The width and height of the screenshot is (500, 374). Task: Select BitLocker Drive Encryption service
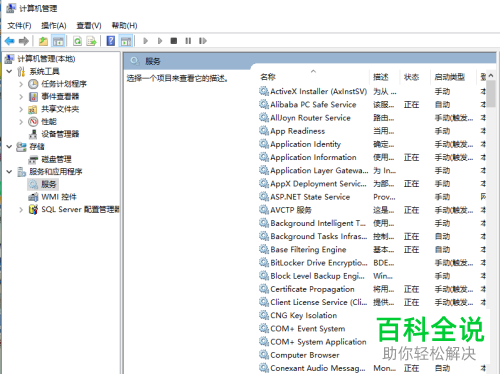pyautogui.click(x=372, y=263)
